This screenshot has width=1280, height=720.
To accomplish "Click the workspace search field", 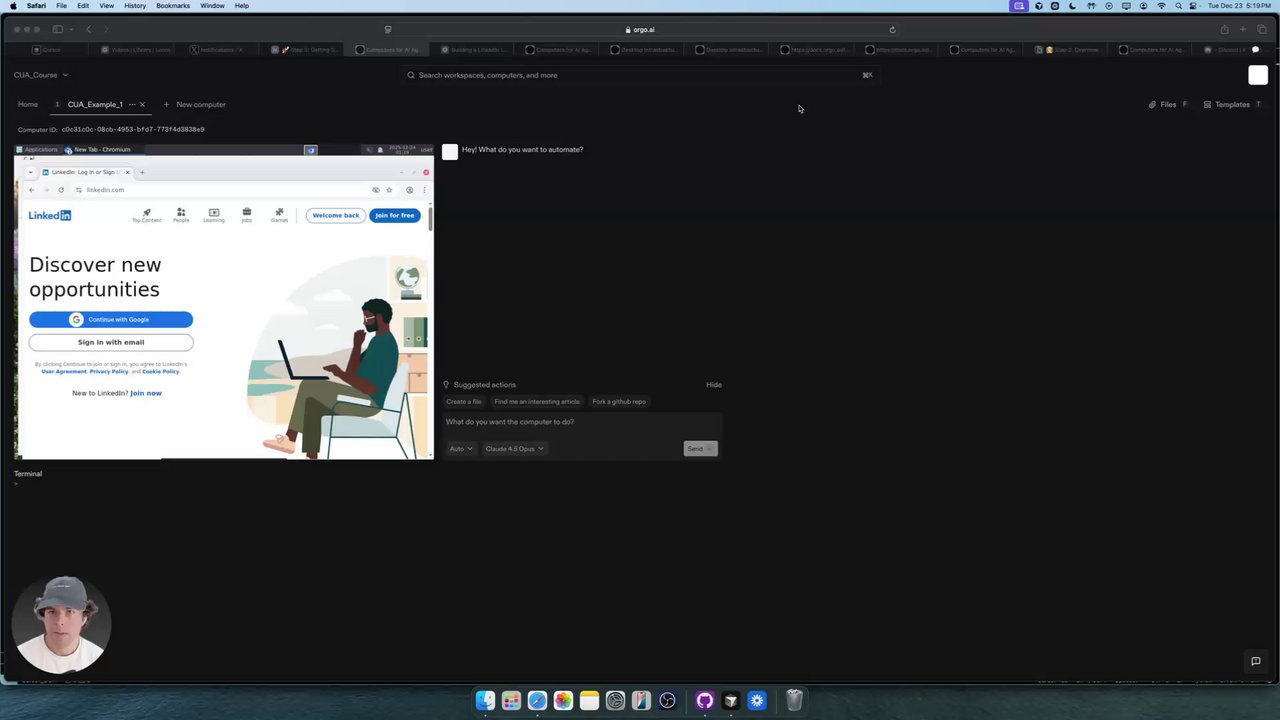I will pos(640,75).
